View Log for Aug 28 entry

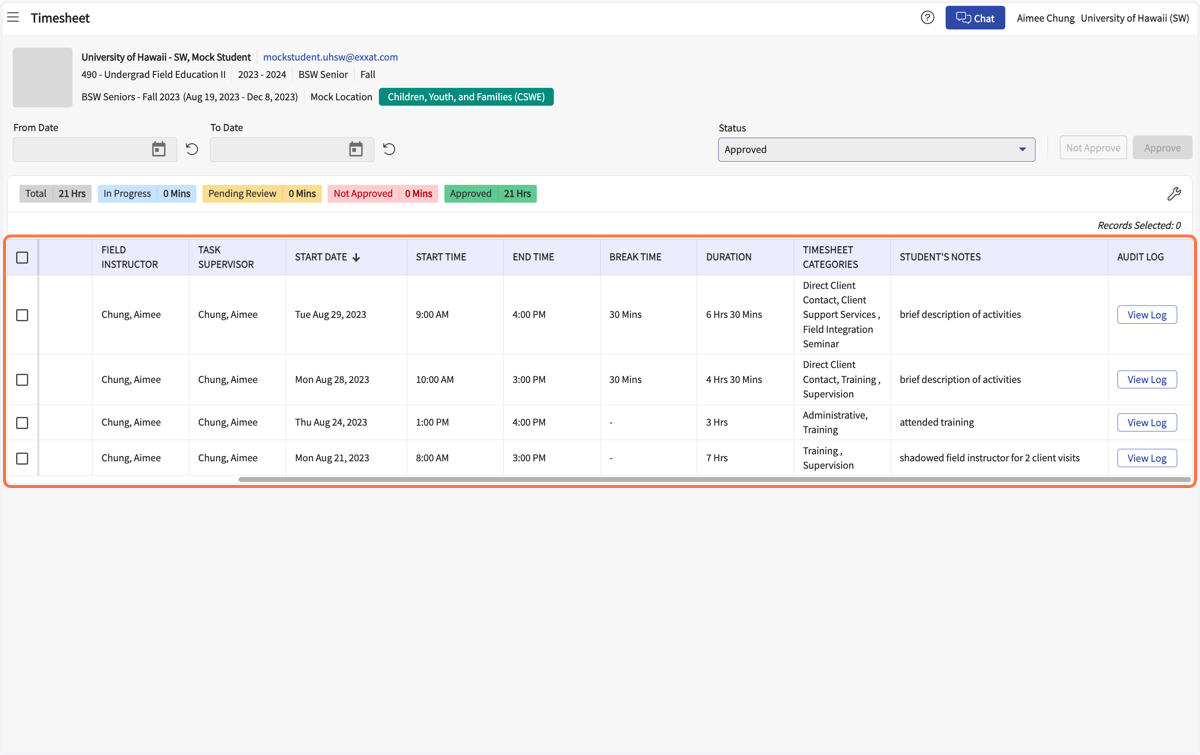click(1147, 380)
